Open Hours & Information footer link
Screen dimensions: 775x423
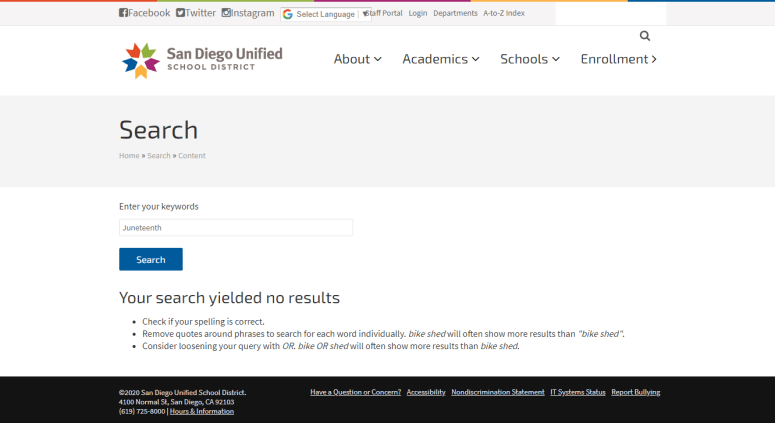tap(202, 411)
